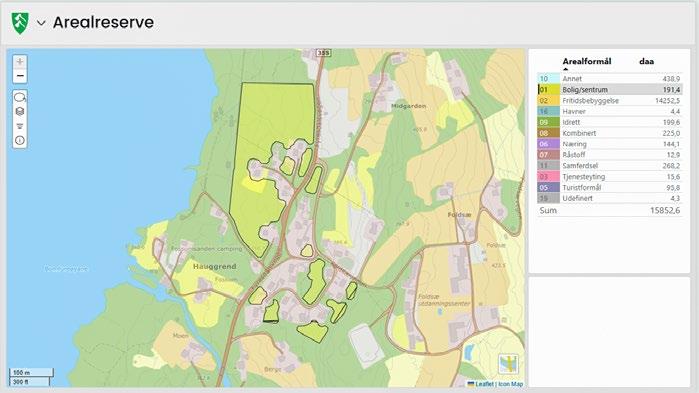The width and height of the screenshot is (699, 393).
Task: Click the Idrett green color swatch
Action: (548, 122)
